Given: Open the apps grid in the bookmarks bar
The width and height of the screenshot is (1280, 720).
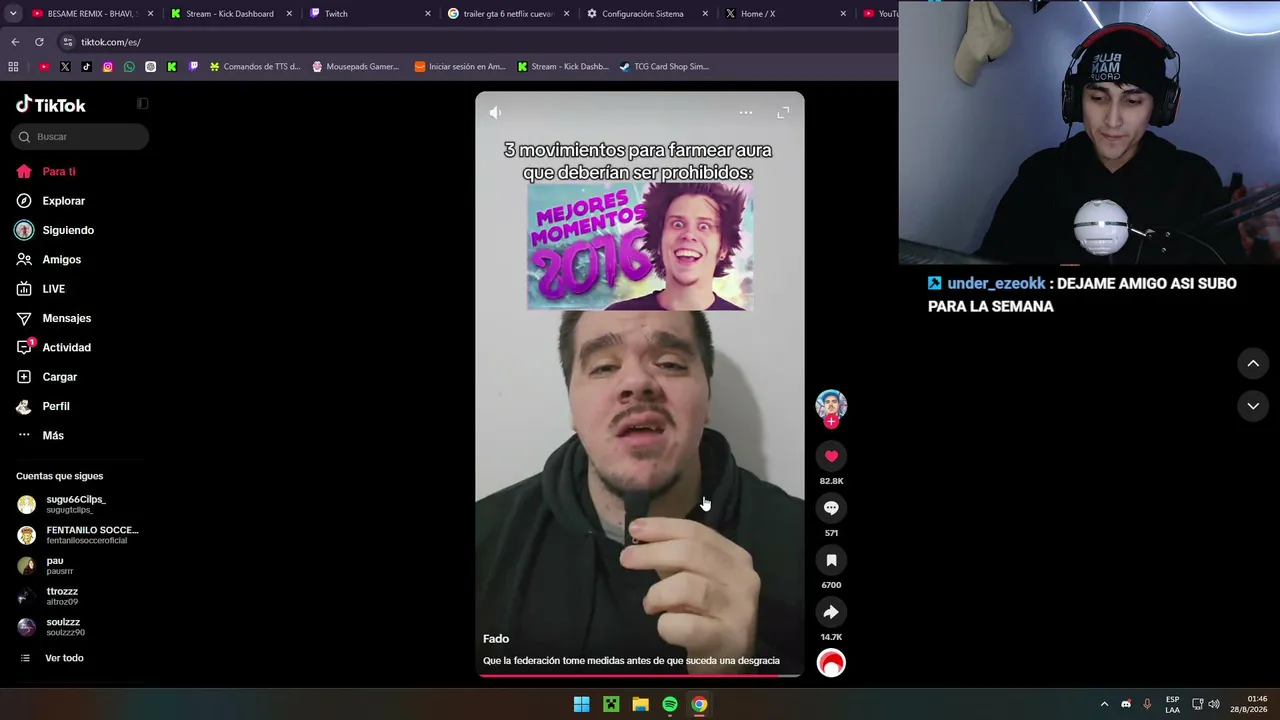Looking at the screenshot, I should (x=13, y=67).
